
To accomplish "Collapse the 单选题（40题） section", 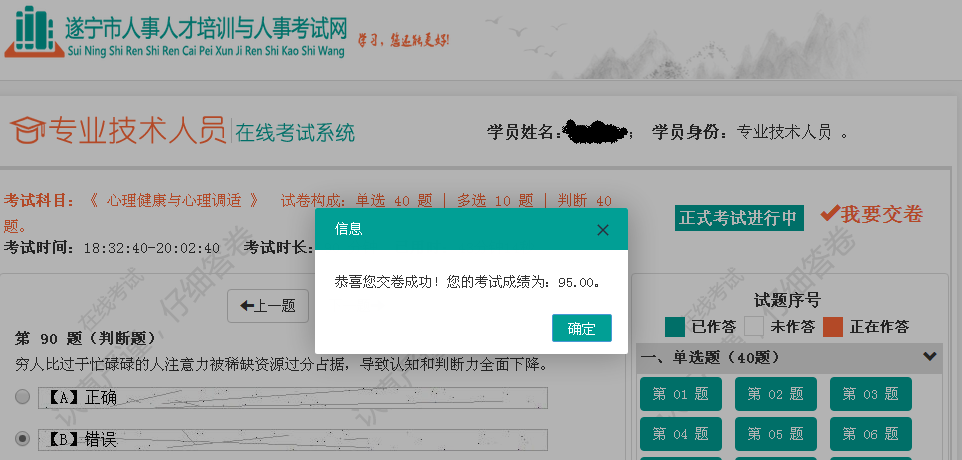I will pyautogui.click(x=930, y=356).
